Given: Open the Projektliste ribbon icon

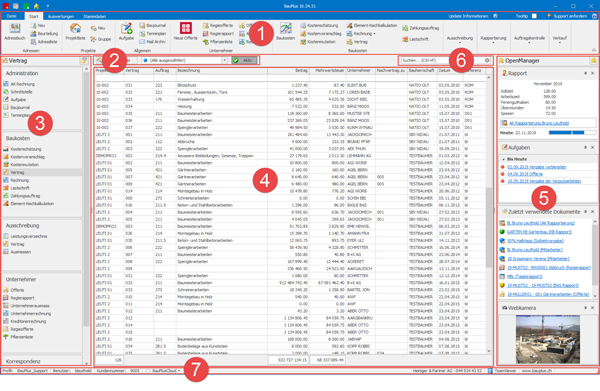Looking at the screenshot, I should pos(75,32).
